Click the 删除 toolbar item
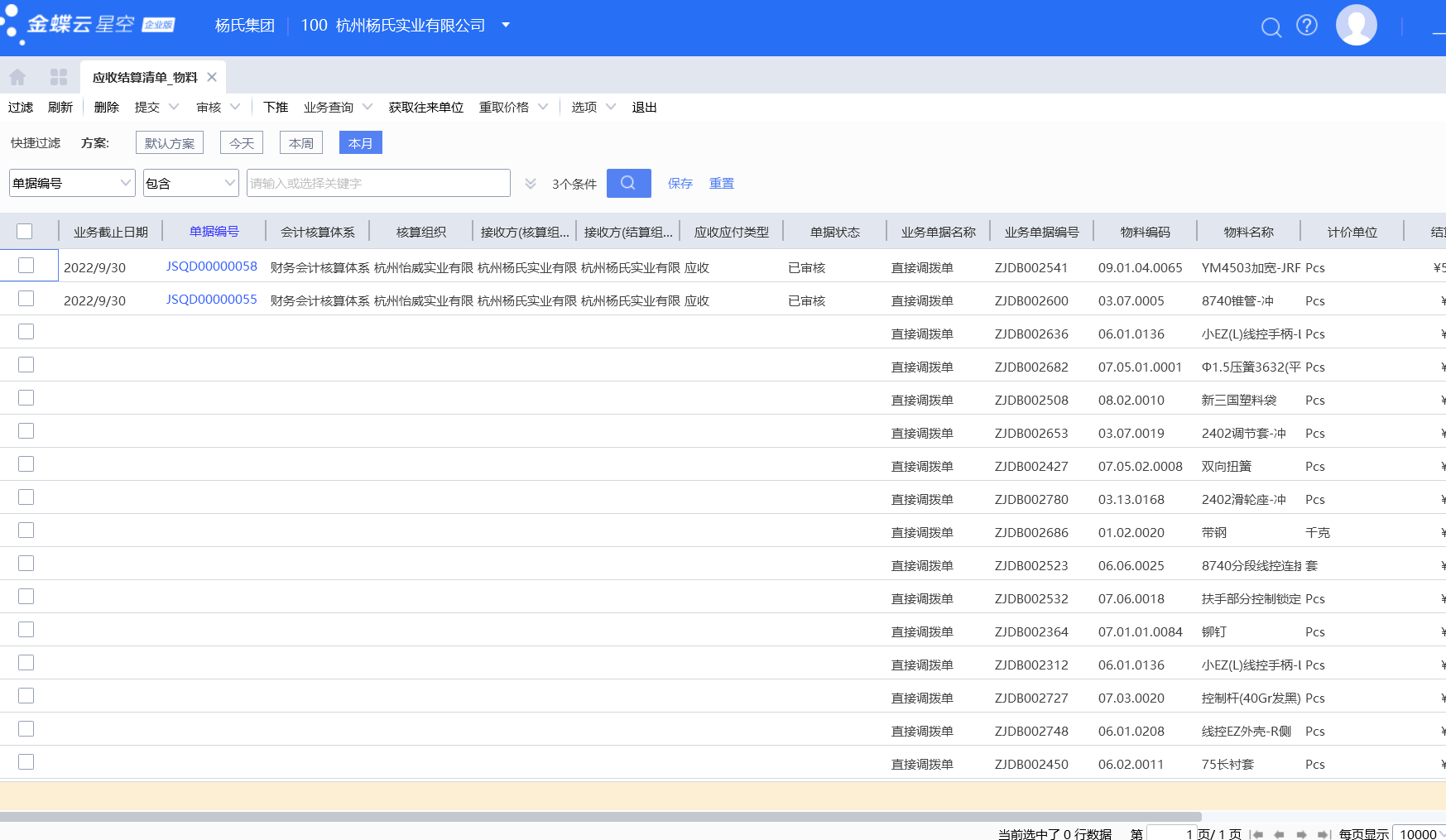Image resolution: width=1446 pixels, height=840 pixels. click(107, 107)
